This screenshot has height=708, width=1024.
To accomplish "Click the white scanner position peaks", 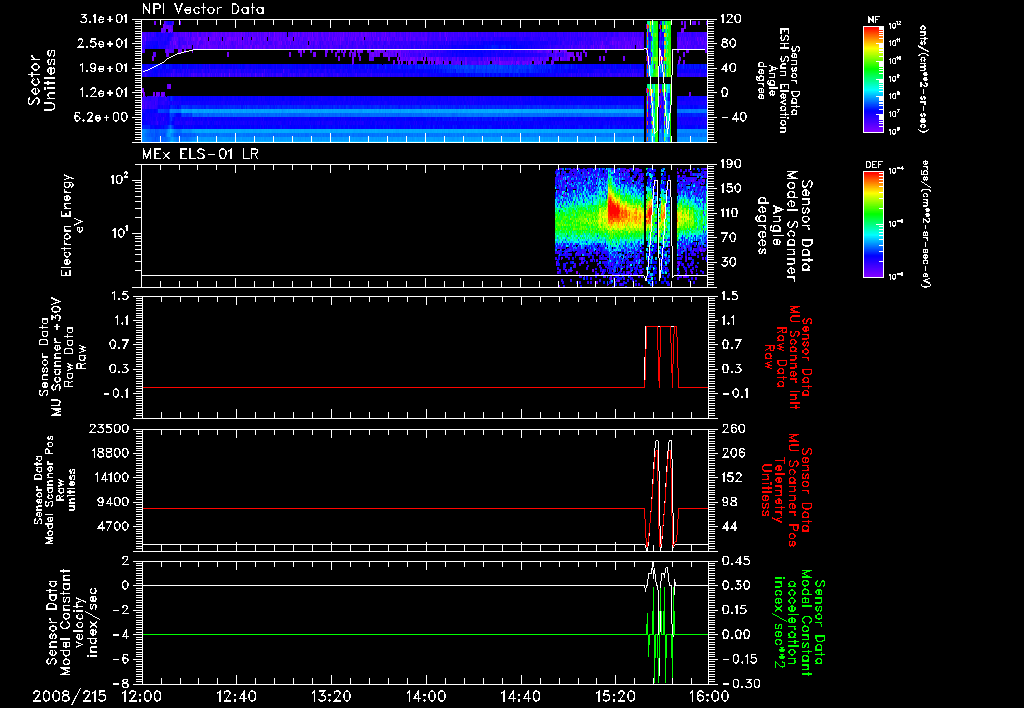I will [663, 493].
